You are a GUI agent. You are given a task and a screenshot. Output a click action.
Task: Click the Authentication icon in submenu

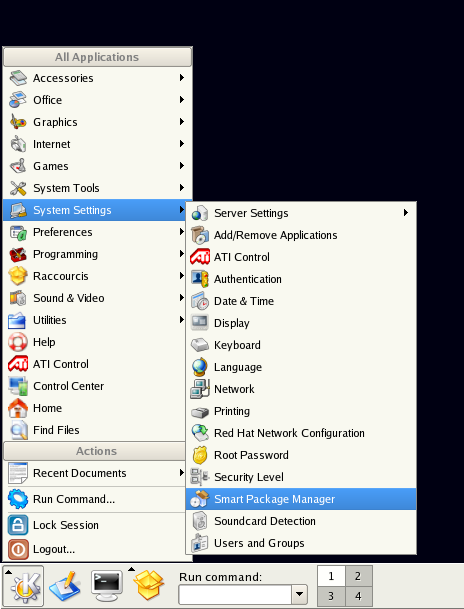coord(200,279)
